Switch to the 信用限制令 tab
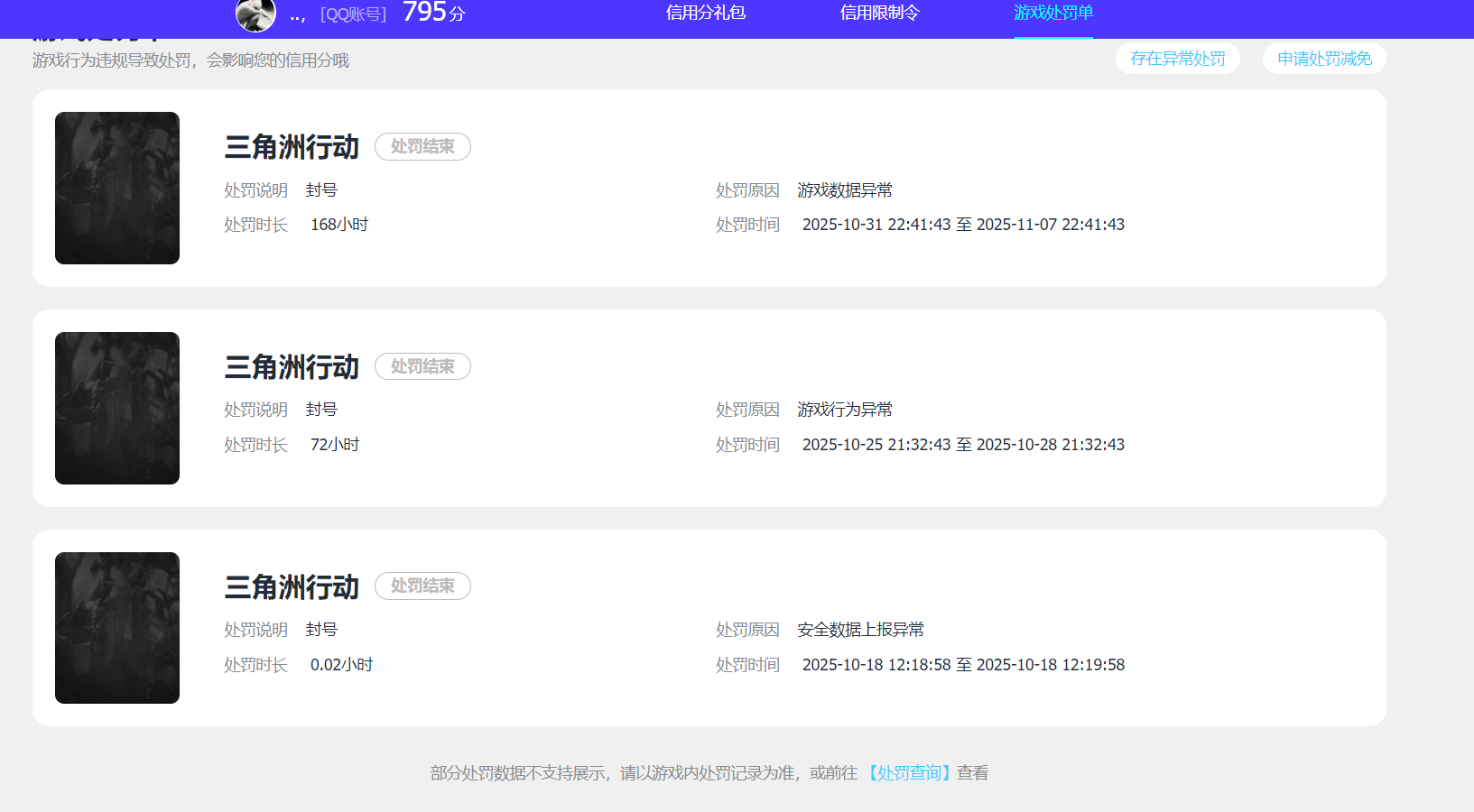1474x812 pixels. pyautogui.click(x=880, y=13)
